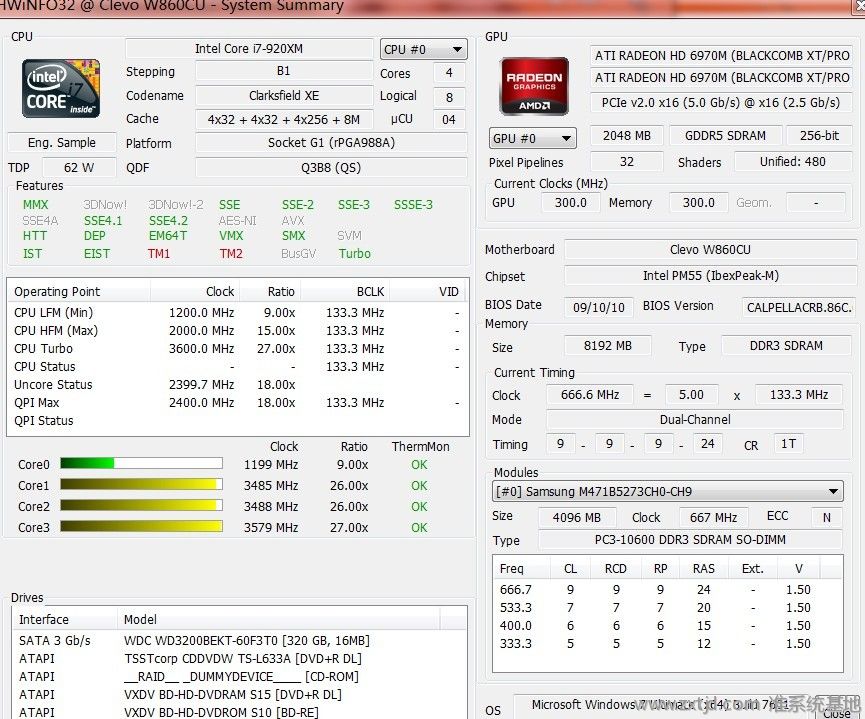Click the 8192 MB memory size field
The width and height of the screenshot is (865, 719).
click(607, 346)
